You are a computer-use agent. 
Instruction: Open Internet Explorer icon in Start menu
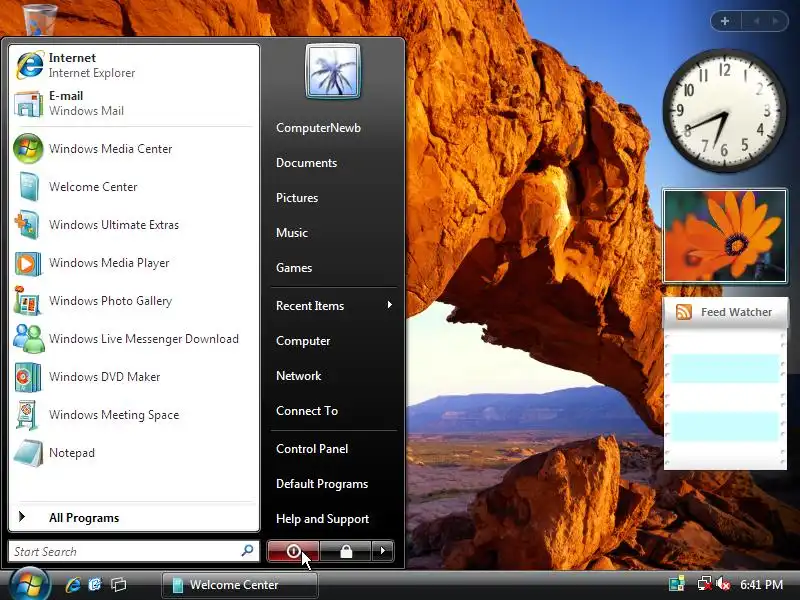click(30, 65)
